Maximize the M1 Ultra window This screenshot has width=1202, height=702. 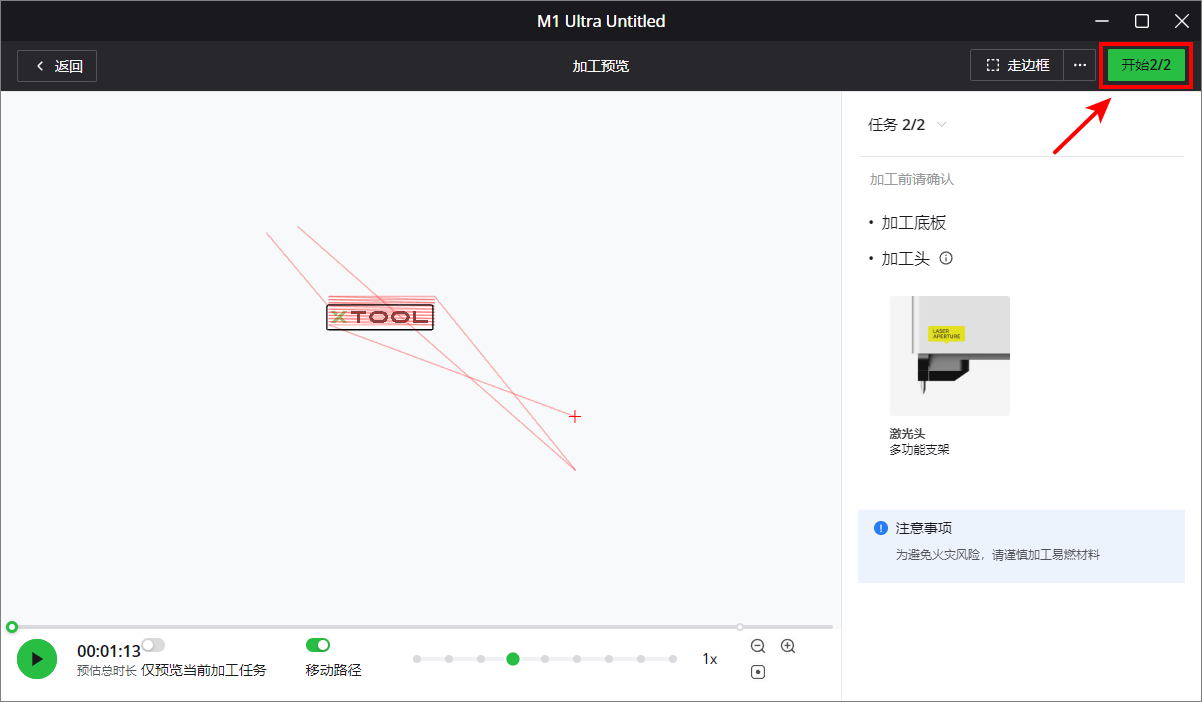pos(1142,21)
